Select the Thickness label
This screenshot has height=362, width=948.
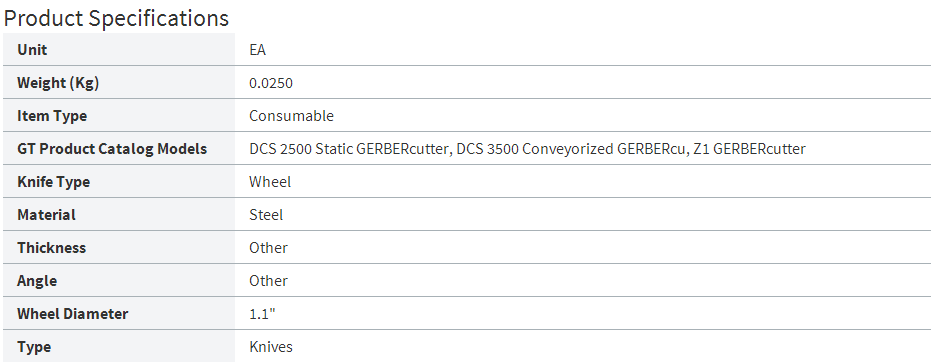tap(51, 248)
